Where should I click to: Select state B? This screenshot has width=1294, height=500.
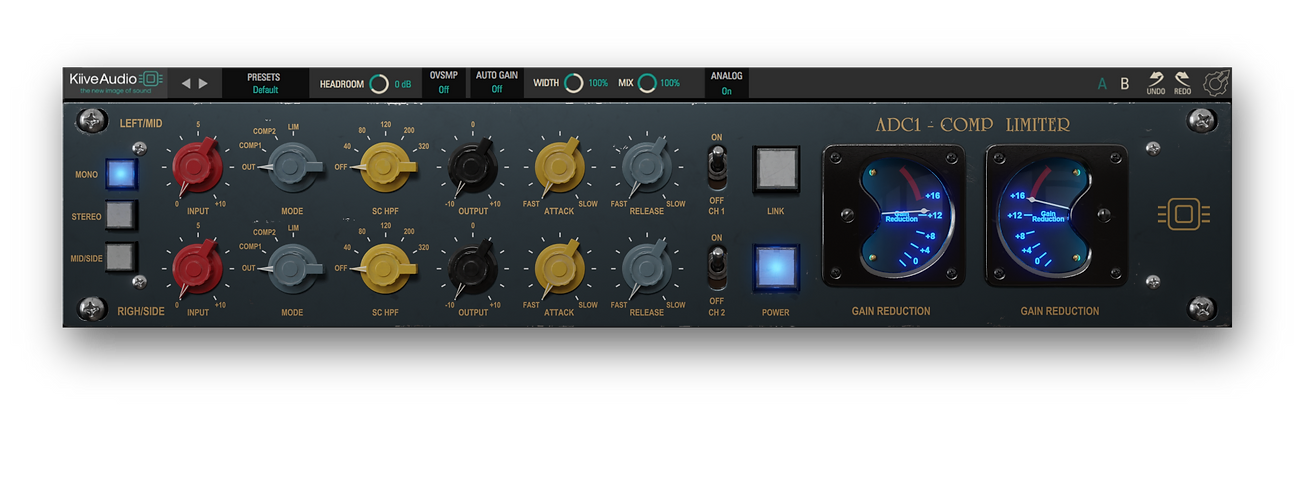1124,84
